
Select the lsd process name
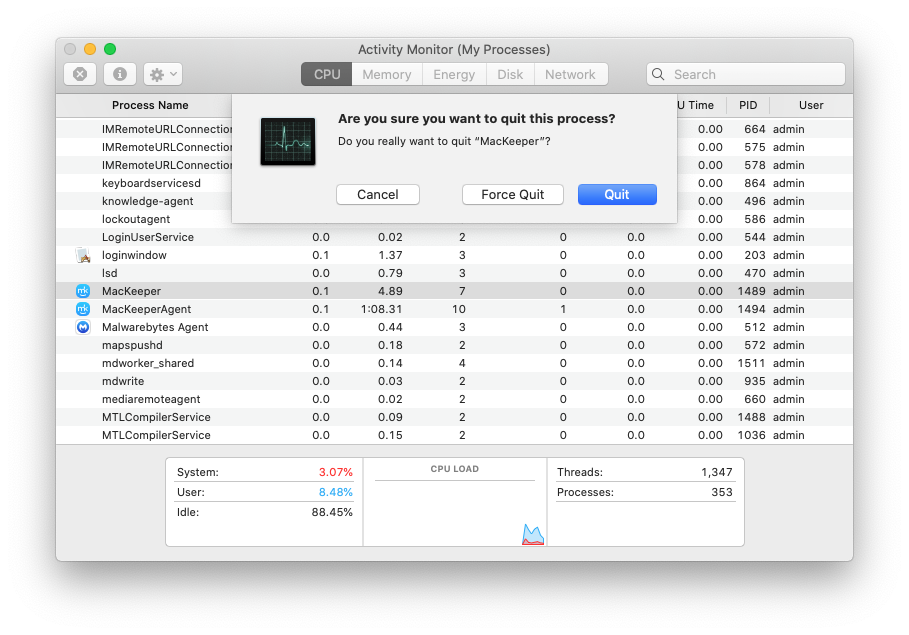pyautogui.click(x=110, y=273)
